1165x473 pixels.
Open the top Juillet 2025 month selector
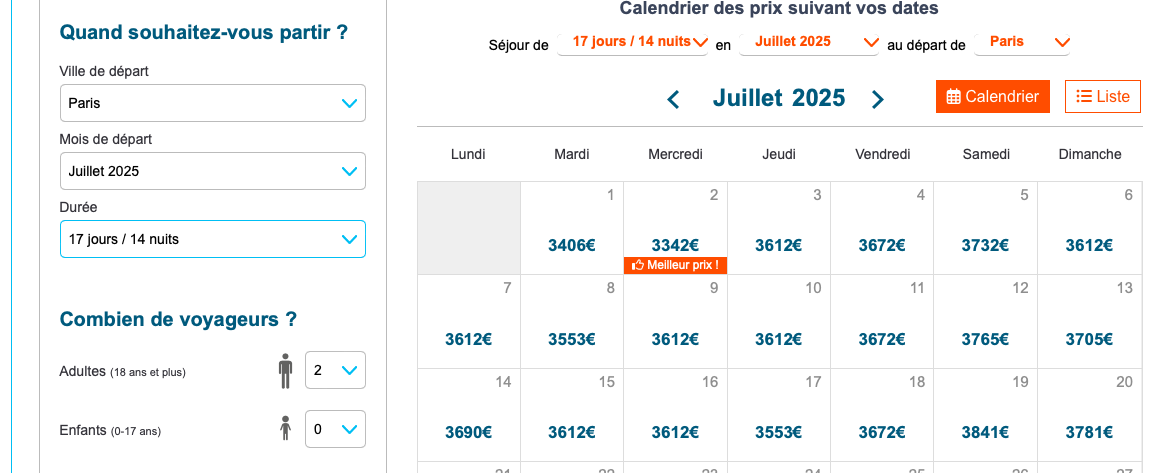point(809,42)
